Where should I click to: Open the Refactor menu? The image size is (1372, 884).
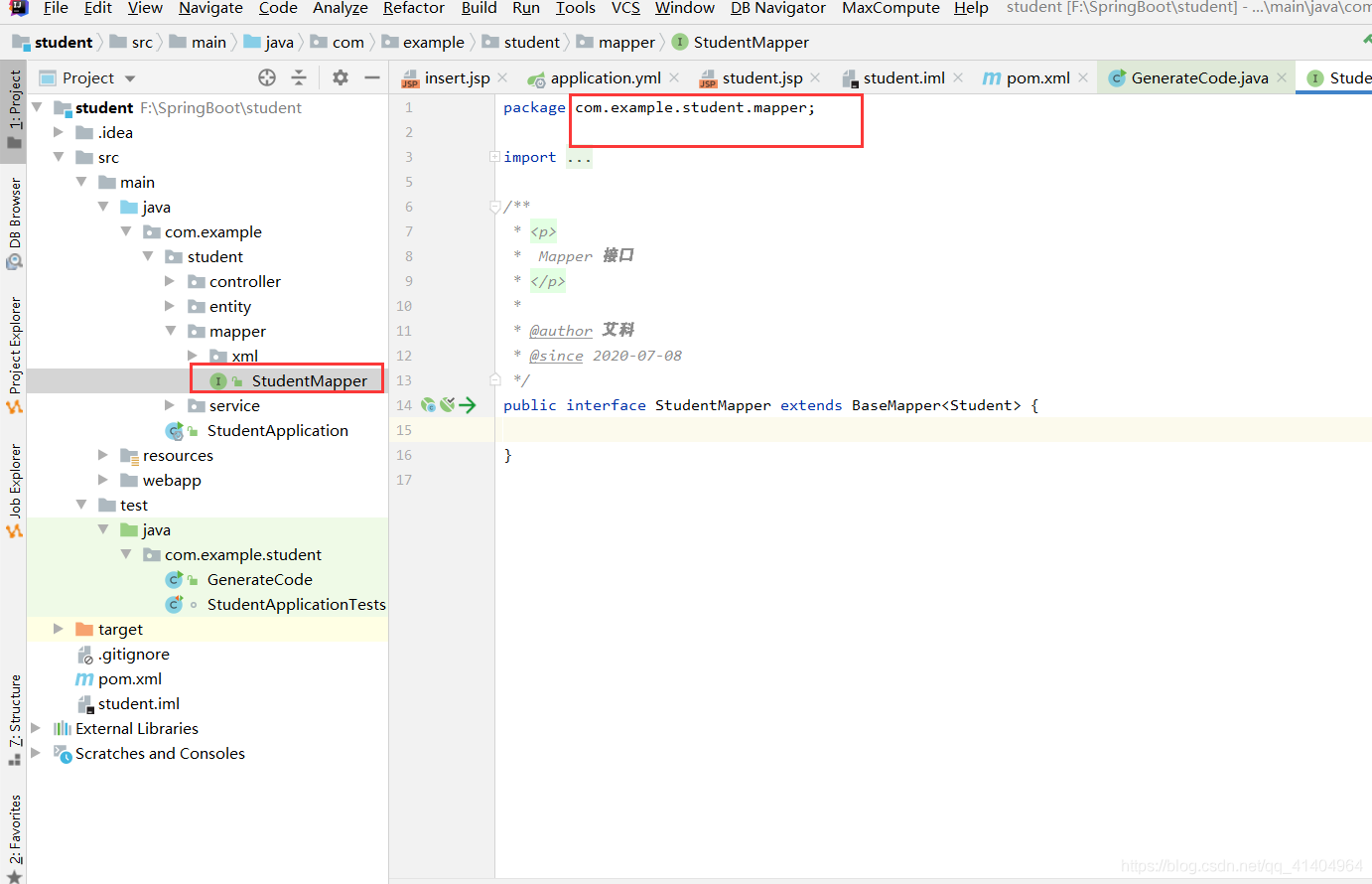pos(413,9)
